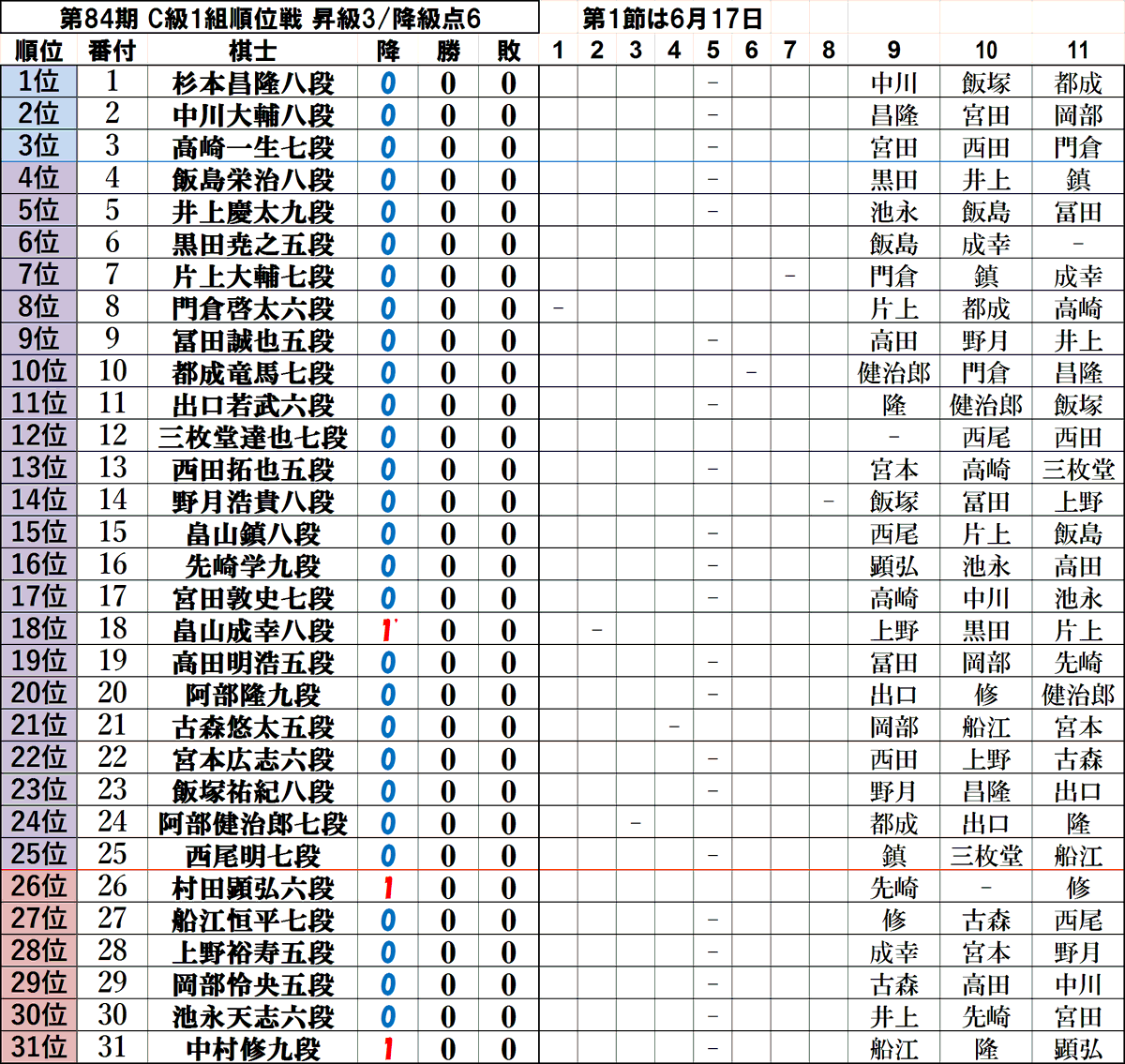Select the 降 column header
Image resolution: width=1125 pixels, height=1064 pixels.
coord(388,51)
